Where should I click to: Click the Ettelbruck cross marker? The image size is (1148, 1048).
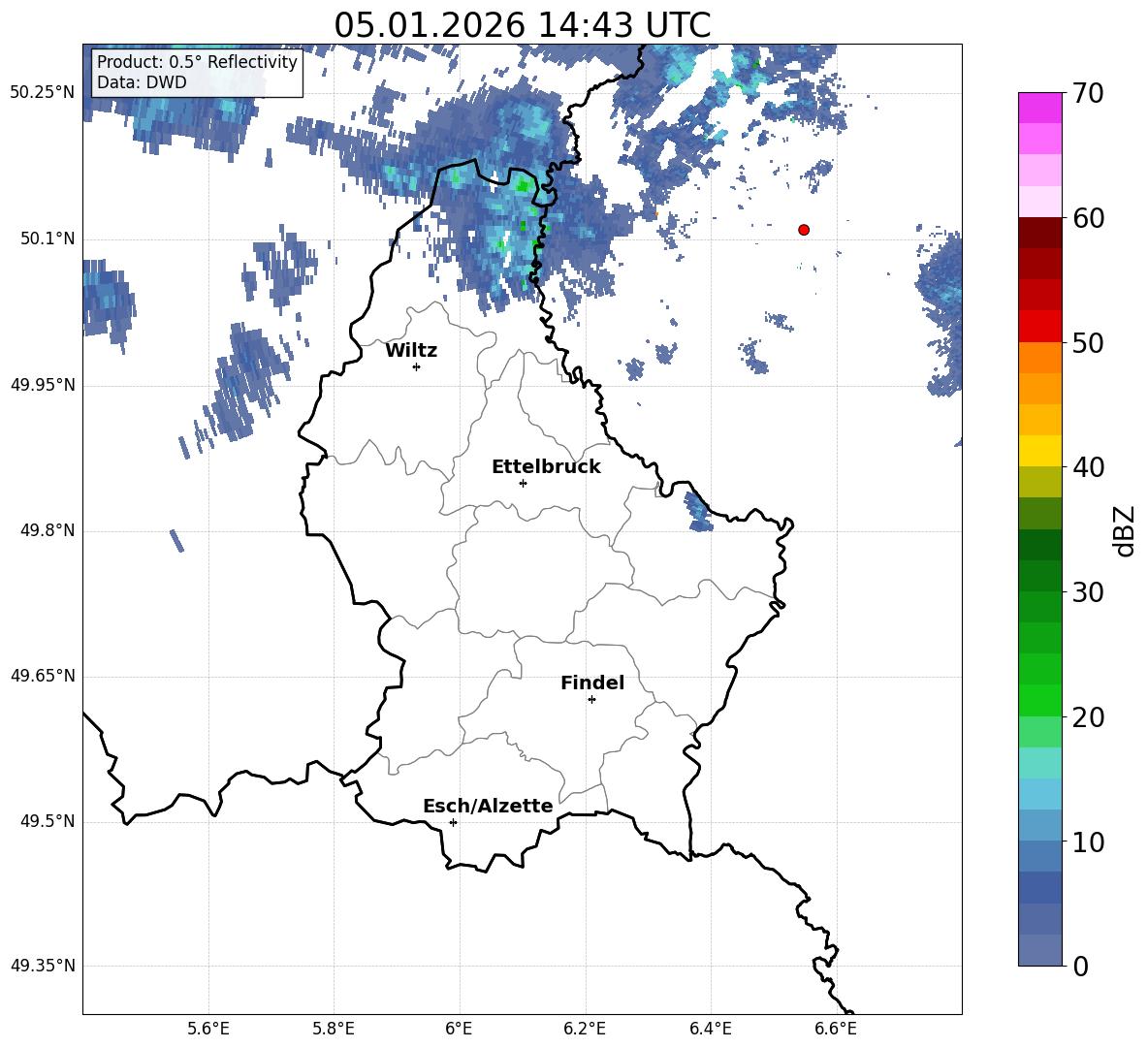point(523,483)
